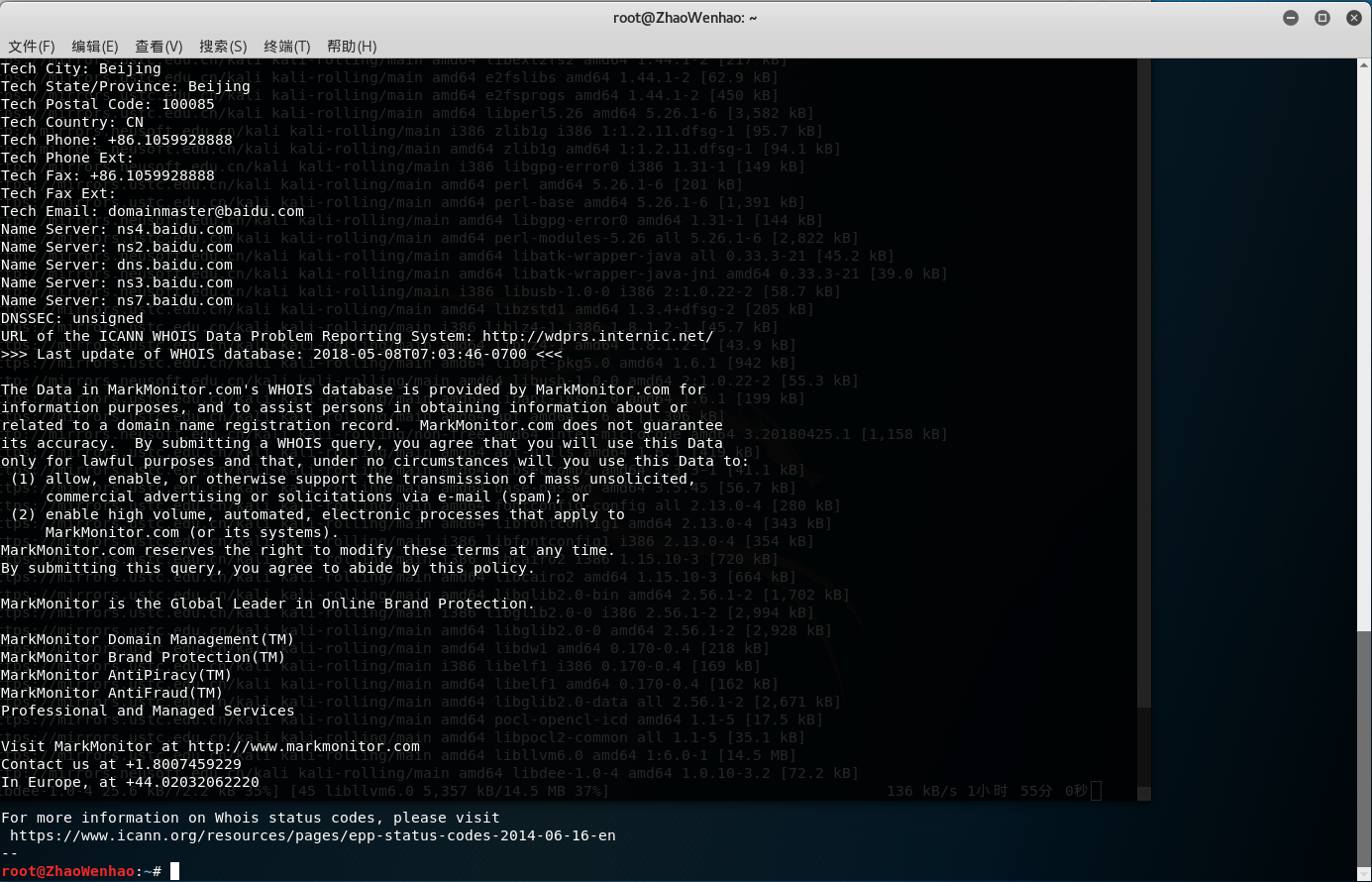Open the 搜索(S) search menu
Image resolution: width=1372 pixels, height=882 pixels.
point(223,47)
